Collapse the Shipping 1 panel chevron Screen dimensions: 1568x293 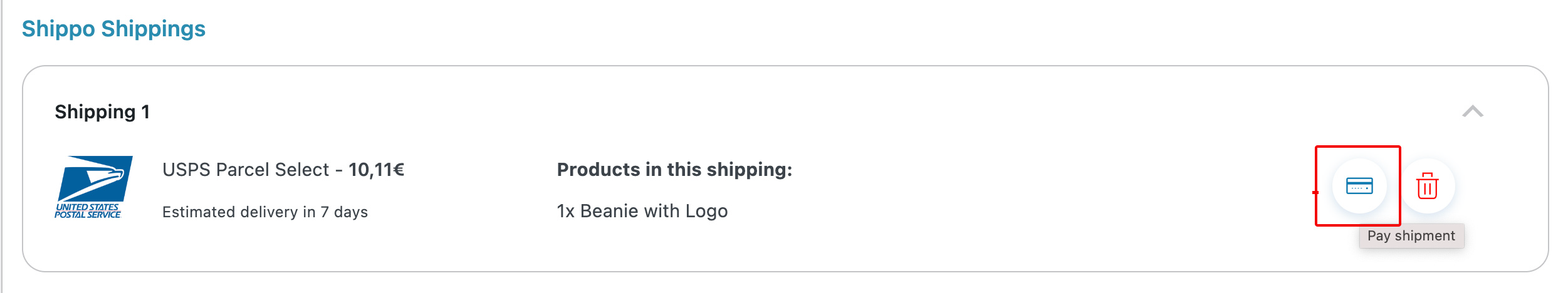[1472, 111]
